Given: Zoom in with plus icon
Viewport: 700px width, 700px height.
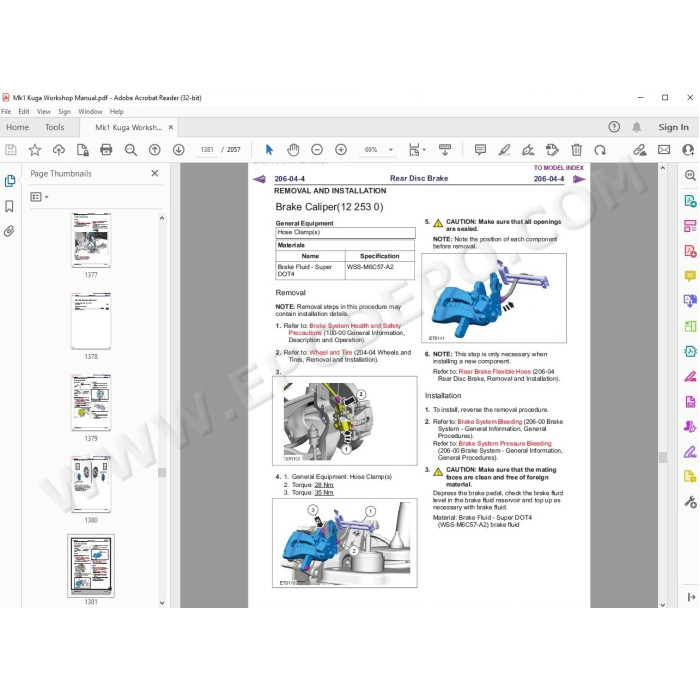Looking at the screenshot, I should (341, 150).
